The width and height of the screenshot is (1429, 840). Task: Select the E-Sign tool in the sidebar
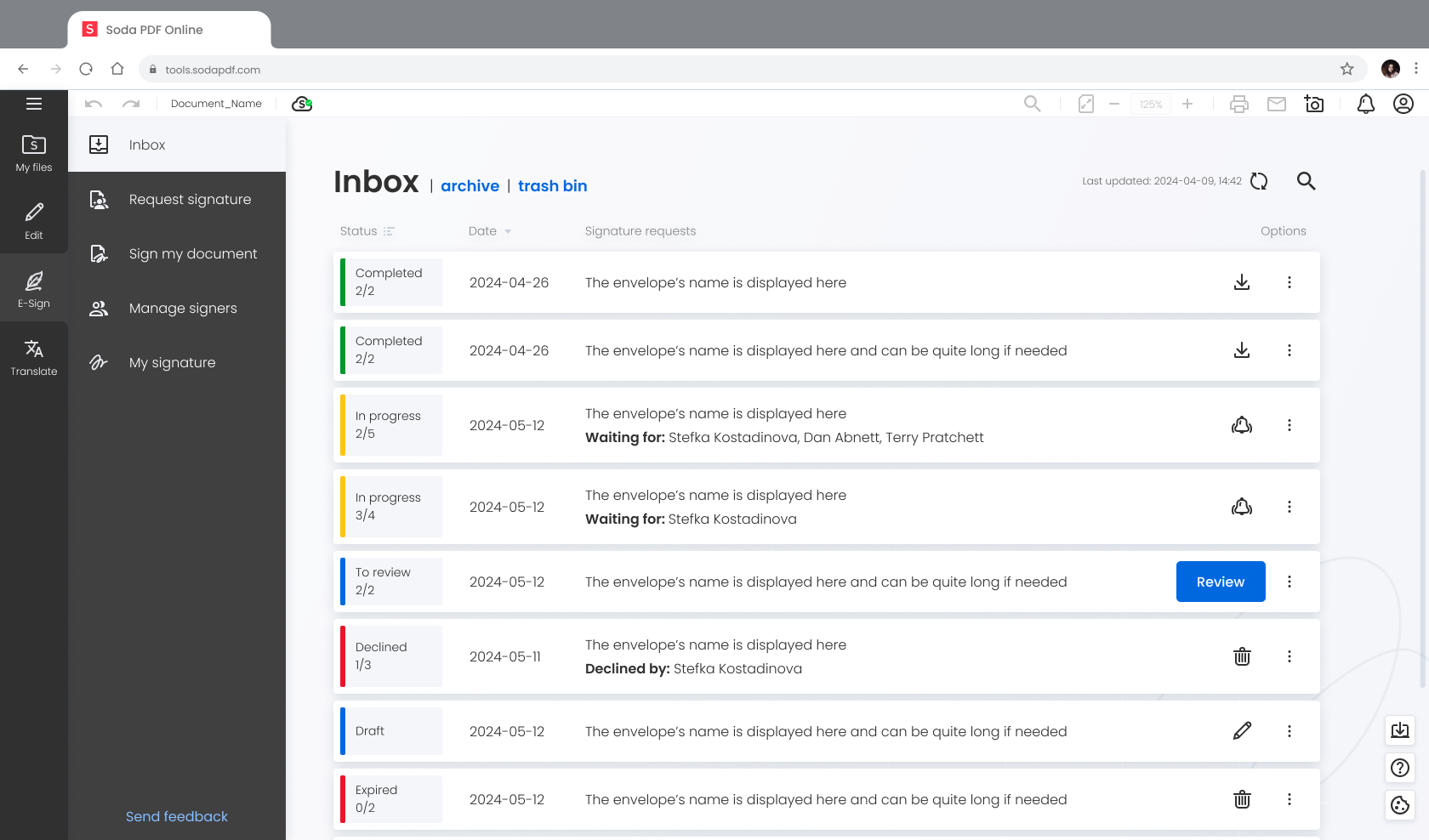coord(34,289)
